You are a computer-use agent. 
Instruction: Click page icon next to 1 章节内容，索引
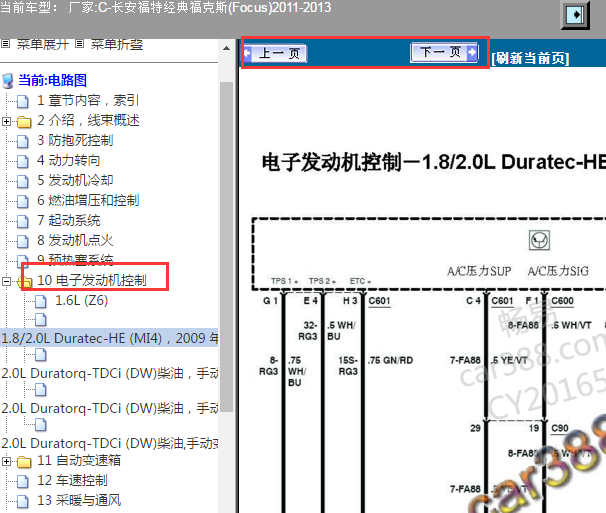point(23,102)
